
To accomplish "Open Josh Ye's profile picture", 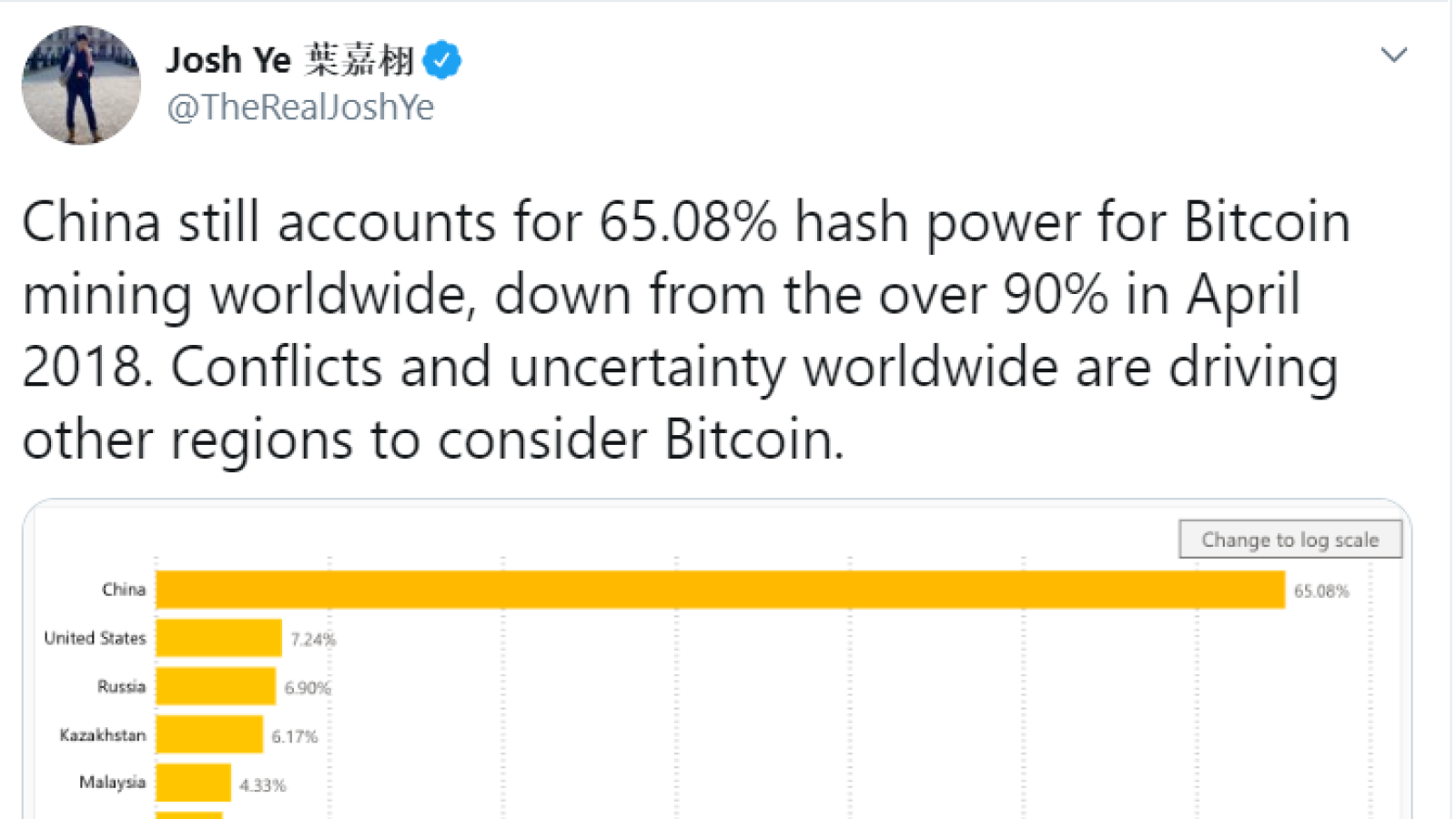I will [81, 85].
